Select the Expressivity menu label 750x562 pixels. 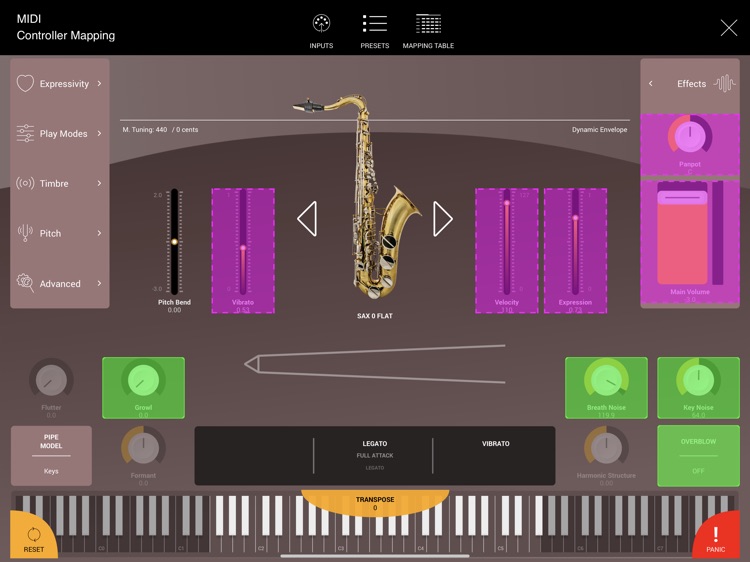[x=64, y=84]
